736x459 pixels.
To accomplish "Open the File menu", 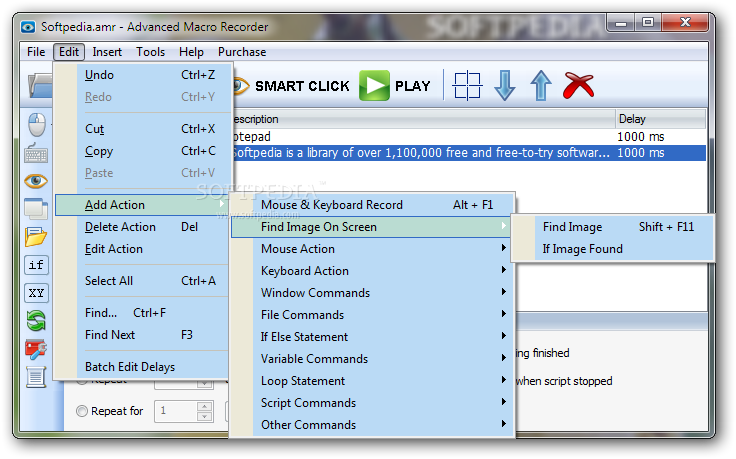I will click(36, 52).
